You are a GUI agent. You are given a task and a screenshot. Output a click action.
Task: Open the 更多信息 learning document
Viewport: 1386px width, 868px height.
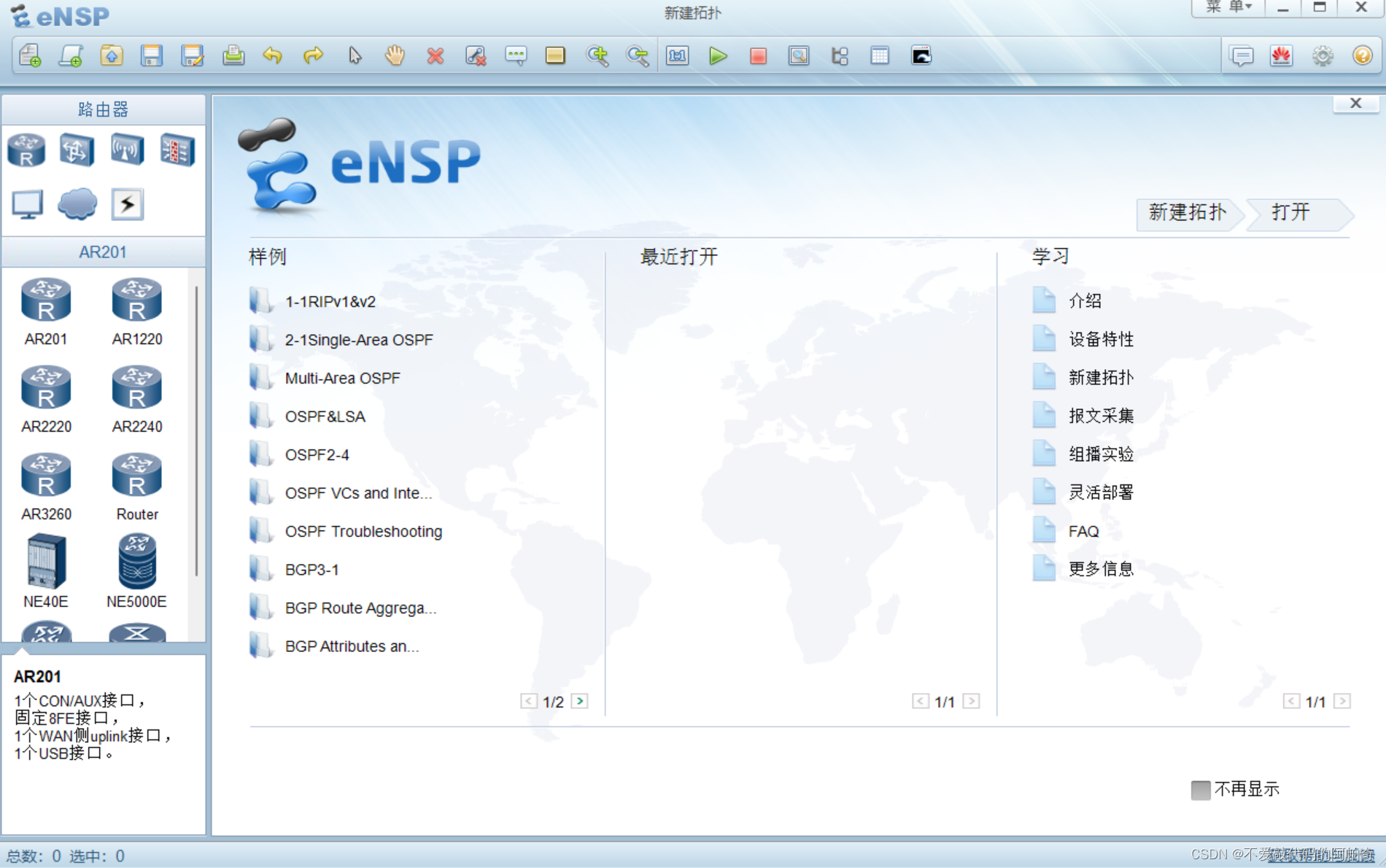[x=1100, y=569]
